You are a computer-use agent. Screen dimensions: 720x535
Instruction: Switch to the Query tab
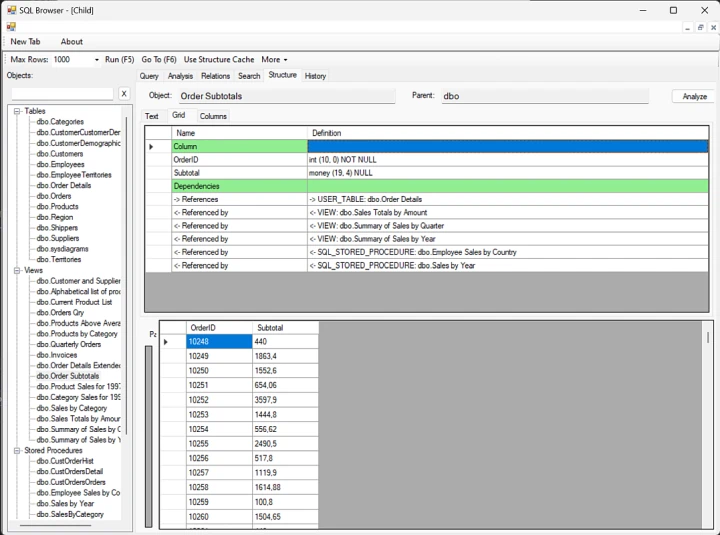[x=149, y=76]
